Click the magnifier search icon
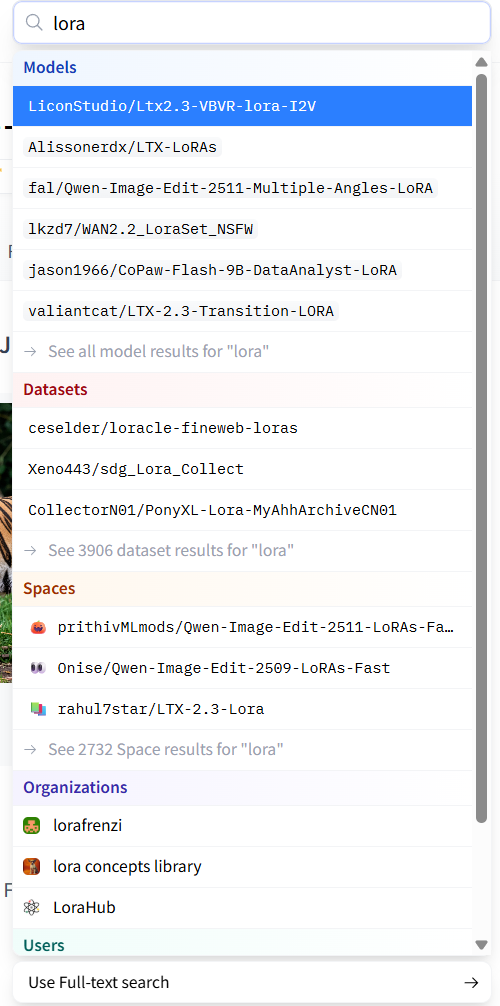The width and height of the screenshot is (500, 1006). coord(33,23)
